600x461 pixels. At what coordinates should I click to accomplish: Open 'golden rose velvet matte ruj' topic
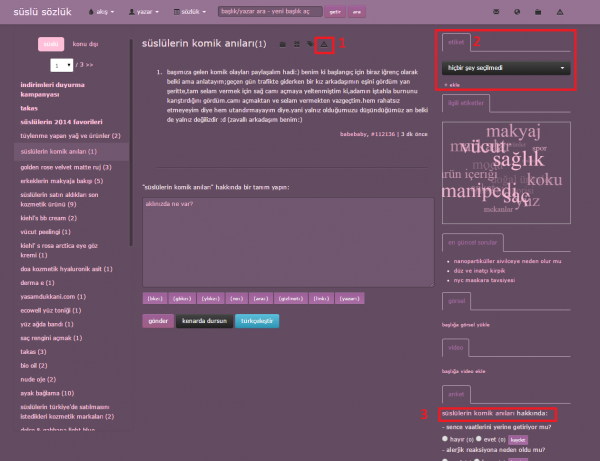pyautogui.click(x=65, y=164)
